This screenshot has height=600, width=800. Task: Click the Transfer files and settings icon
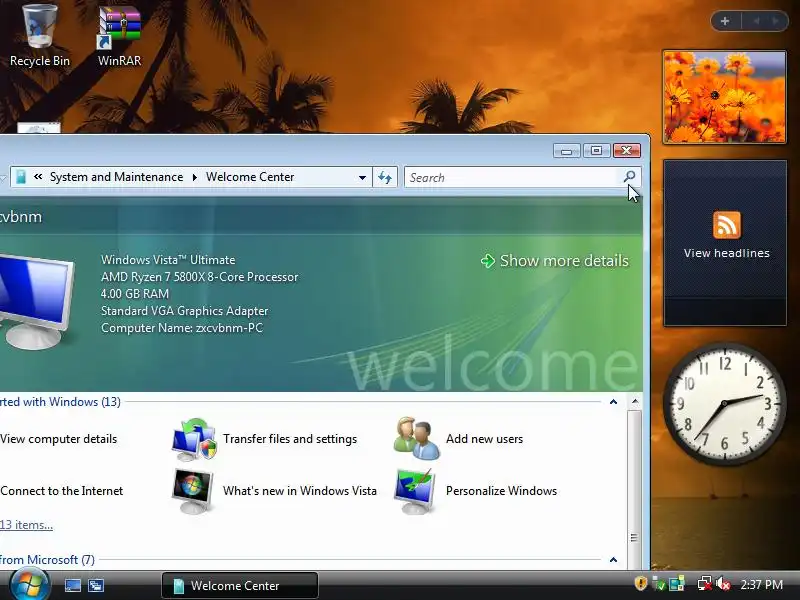194,439
